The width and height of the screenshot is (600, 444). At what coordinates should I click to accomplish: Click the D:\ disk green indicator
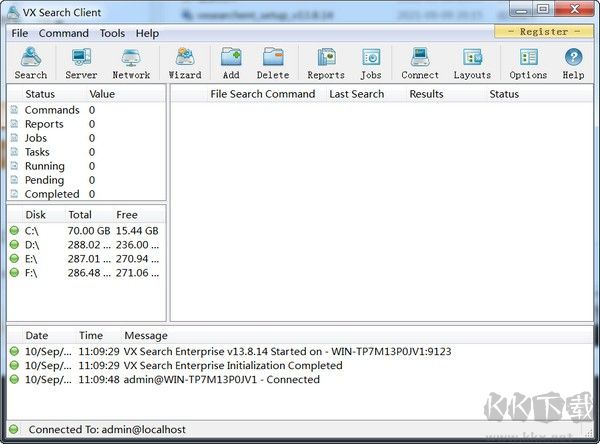(14, 245)
